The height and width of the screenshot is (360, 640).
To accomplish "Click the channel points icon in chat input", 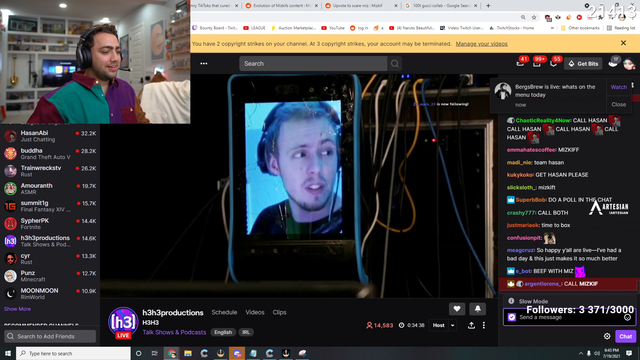I will pyautogui.click(x=512, y=317).
